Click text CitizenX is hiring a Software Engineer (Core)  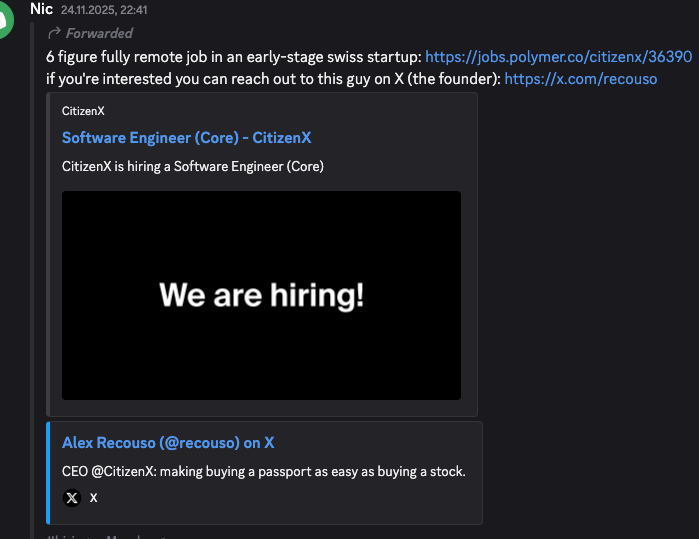(193, 166)
